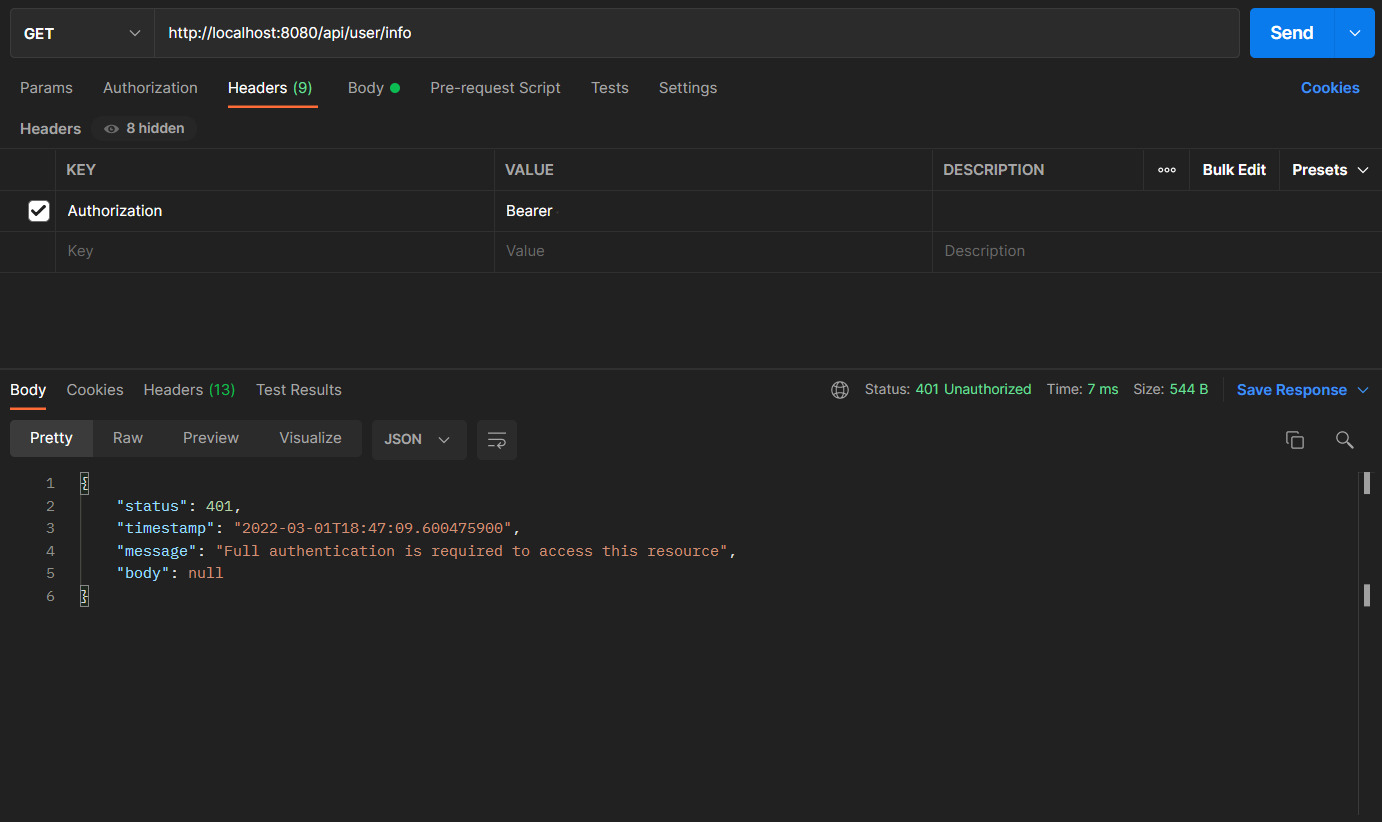This screenshot has height=822, width=1382.
Task: Switch to the request Authorization tab
Action: coord(150,88)
